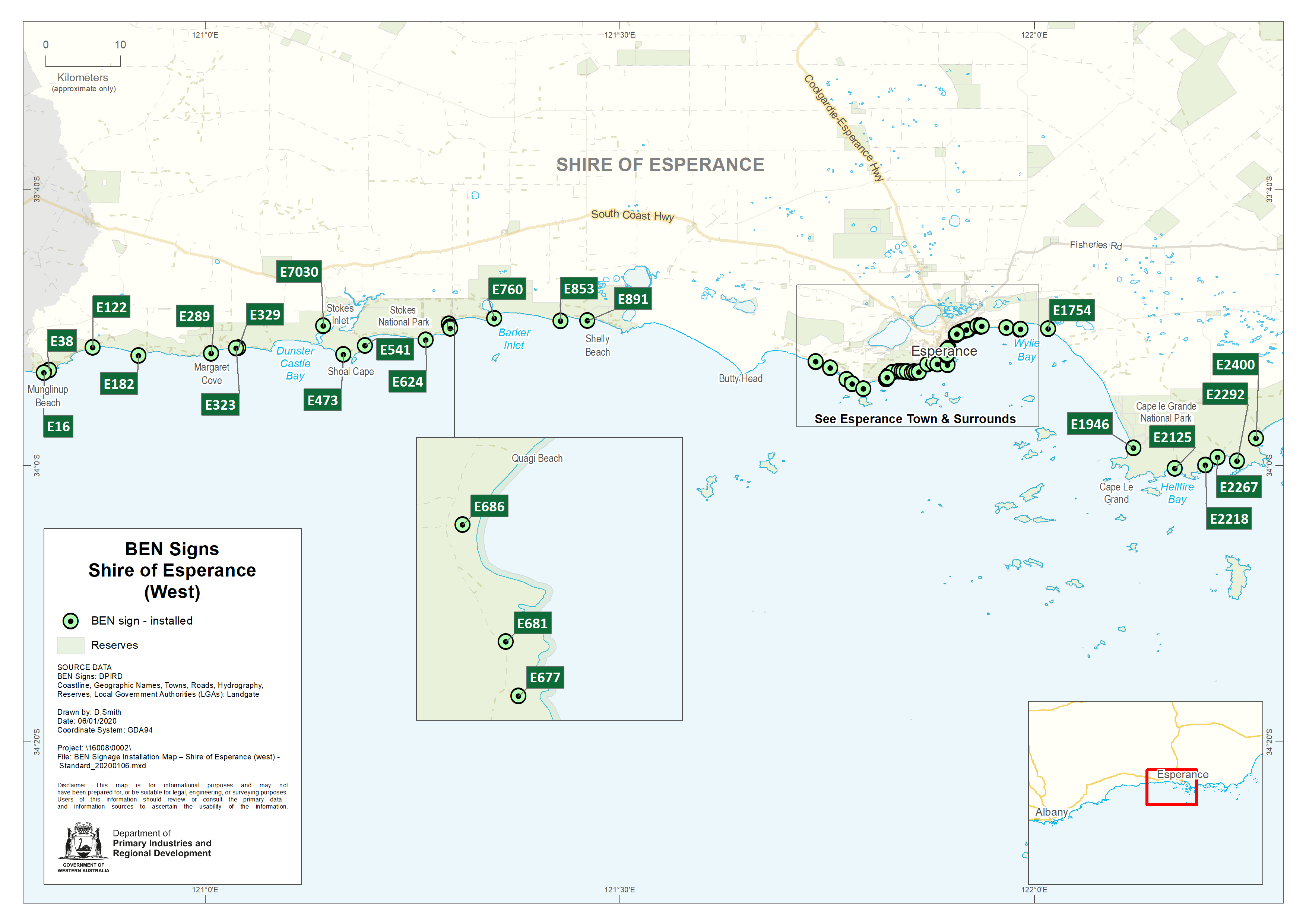Select the E329 sign label
Viewport: 1306px width, 924px height.
[264, 315]
